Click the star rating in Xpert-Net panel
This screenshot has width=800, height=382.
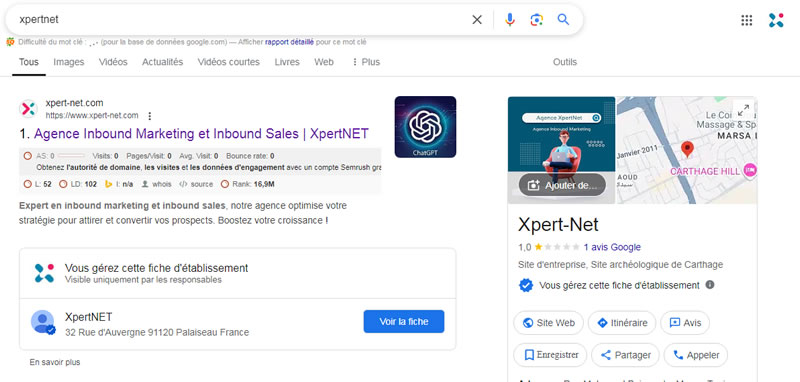(x=557, y=247)
